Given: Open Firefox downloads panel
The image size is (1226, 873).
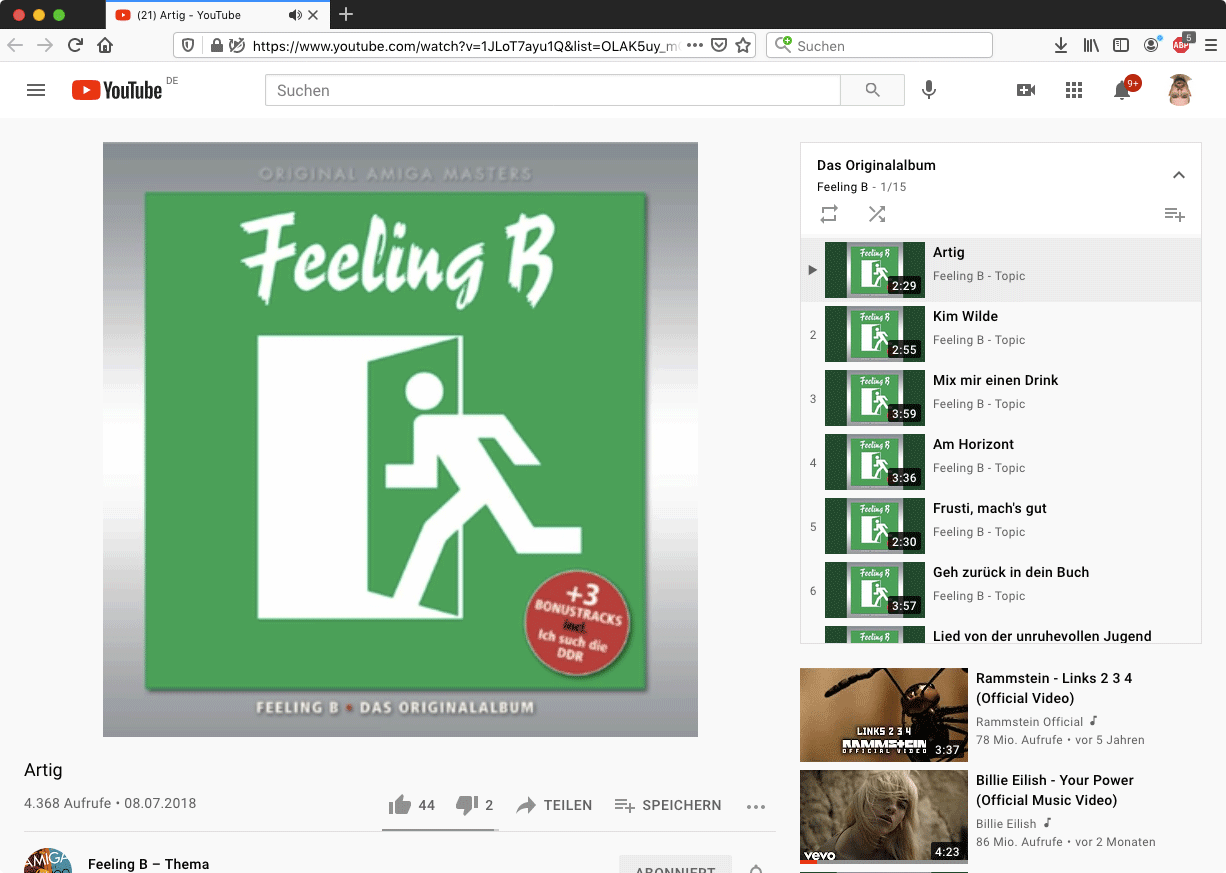Looking at the screenshot, I should (1061, 45).
